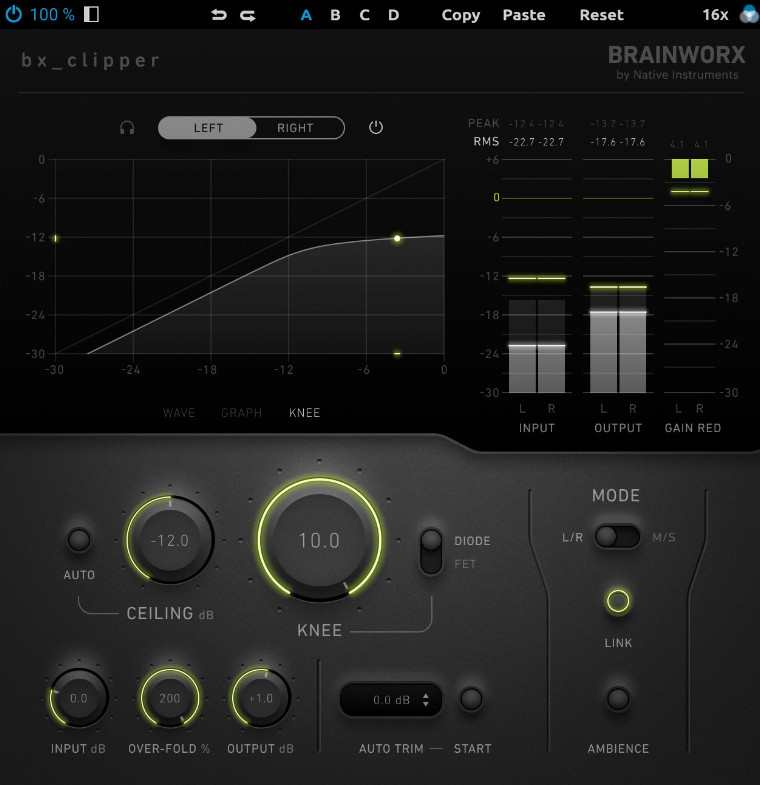
Task: Toggle the LINK button
Action: click(618, 601)
